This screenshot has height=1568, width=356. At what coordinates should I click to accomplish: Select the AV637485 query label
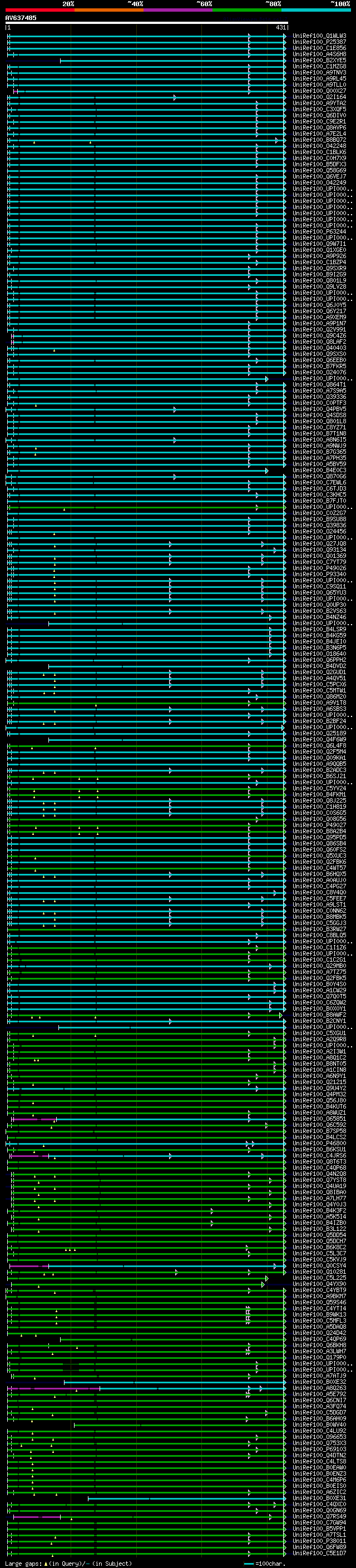pyautogui.click(x=21, y=18)
